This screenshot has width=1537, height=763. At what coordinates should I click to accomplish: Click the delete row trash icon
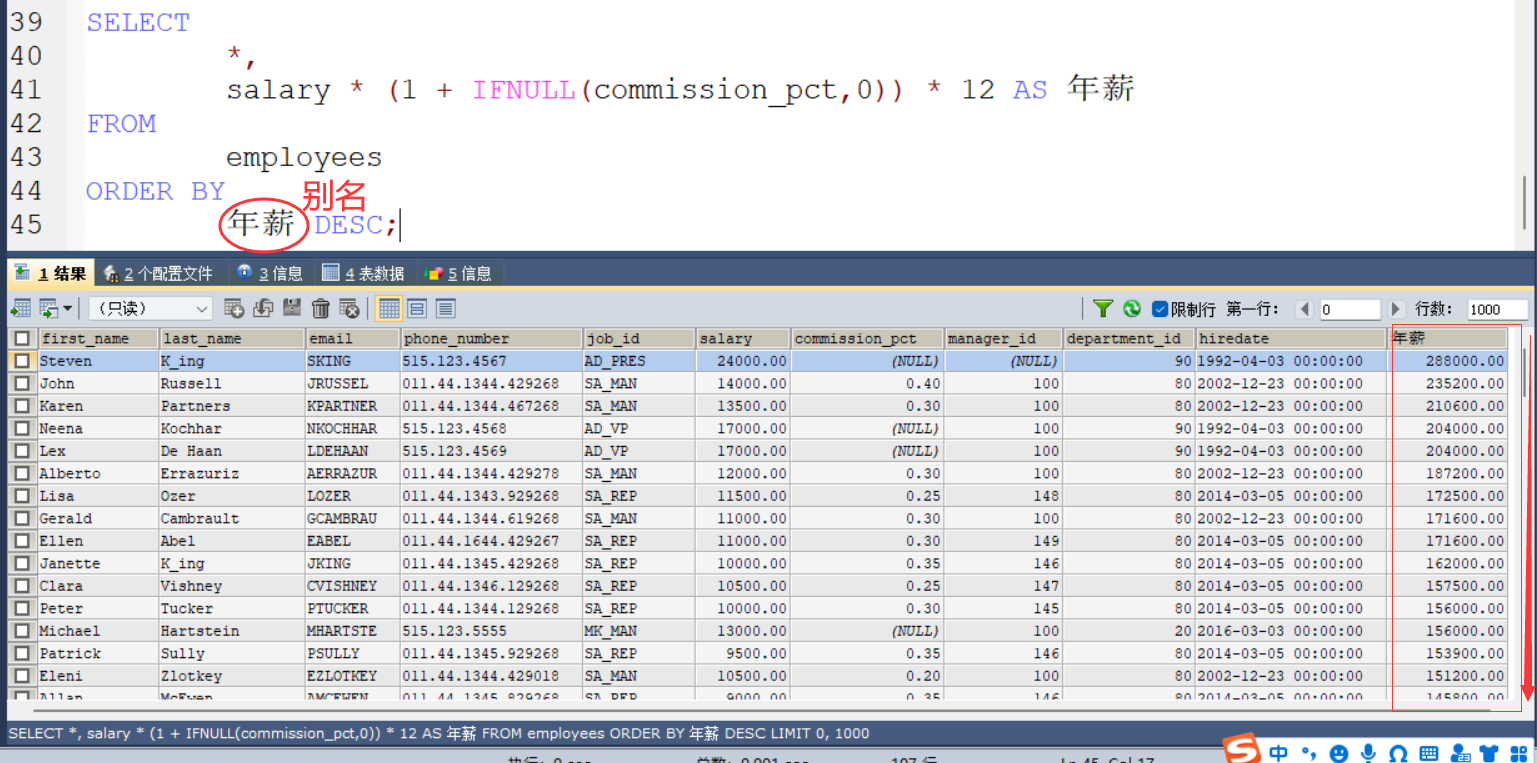click(321, 308)
